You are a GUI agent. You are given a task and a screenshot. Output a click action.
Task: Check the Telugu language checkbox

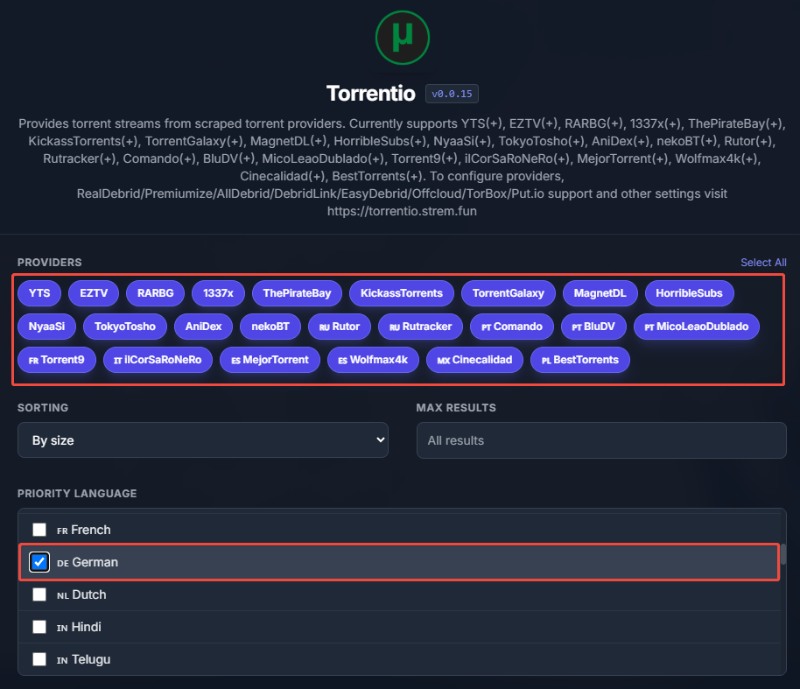[x=39, y=659]
